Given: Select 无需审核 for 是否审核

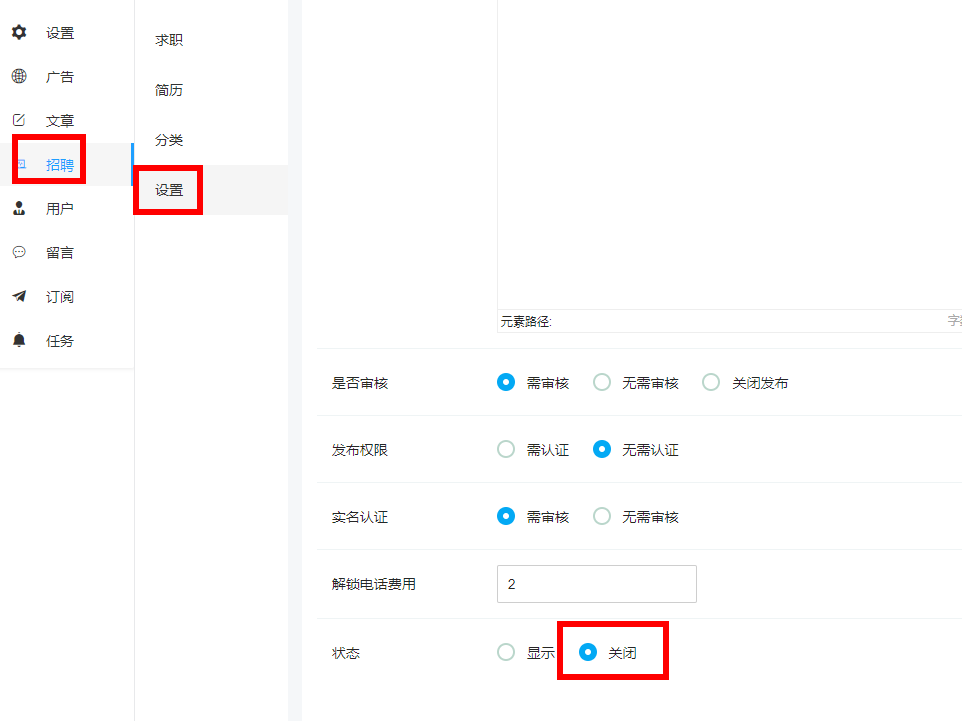Looking at the screenshot, I should pyautogui.click(x=602, y=382).
